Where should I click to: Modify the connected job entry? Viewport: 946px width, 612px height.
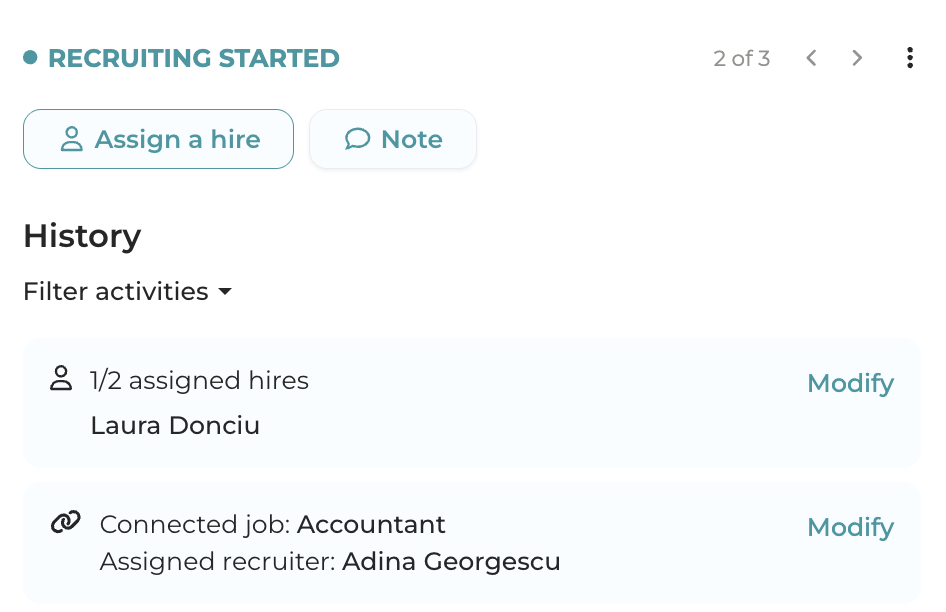[850, 527]
